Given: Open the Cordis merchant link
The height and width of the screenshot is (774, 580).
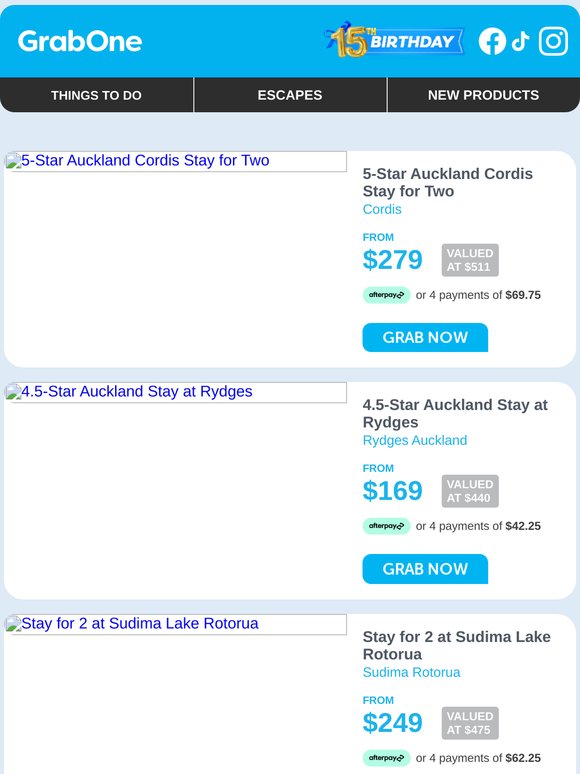Looking at the screenshot, I should click(382, 209).
